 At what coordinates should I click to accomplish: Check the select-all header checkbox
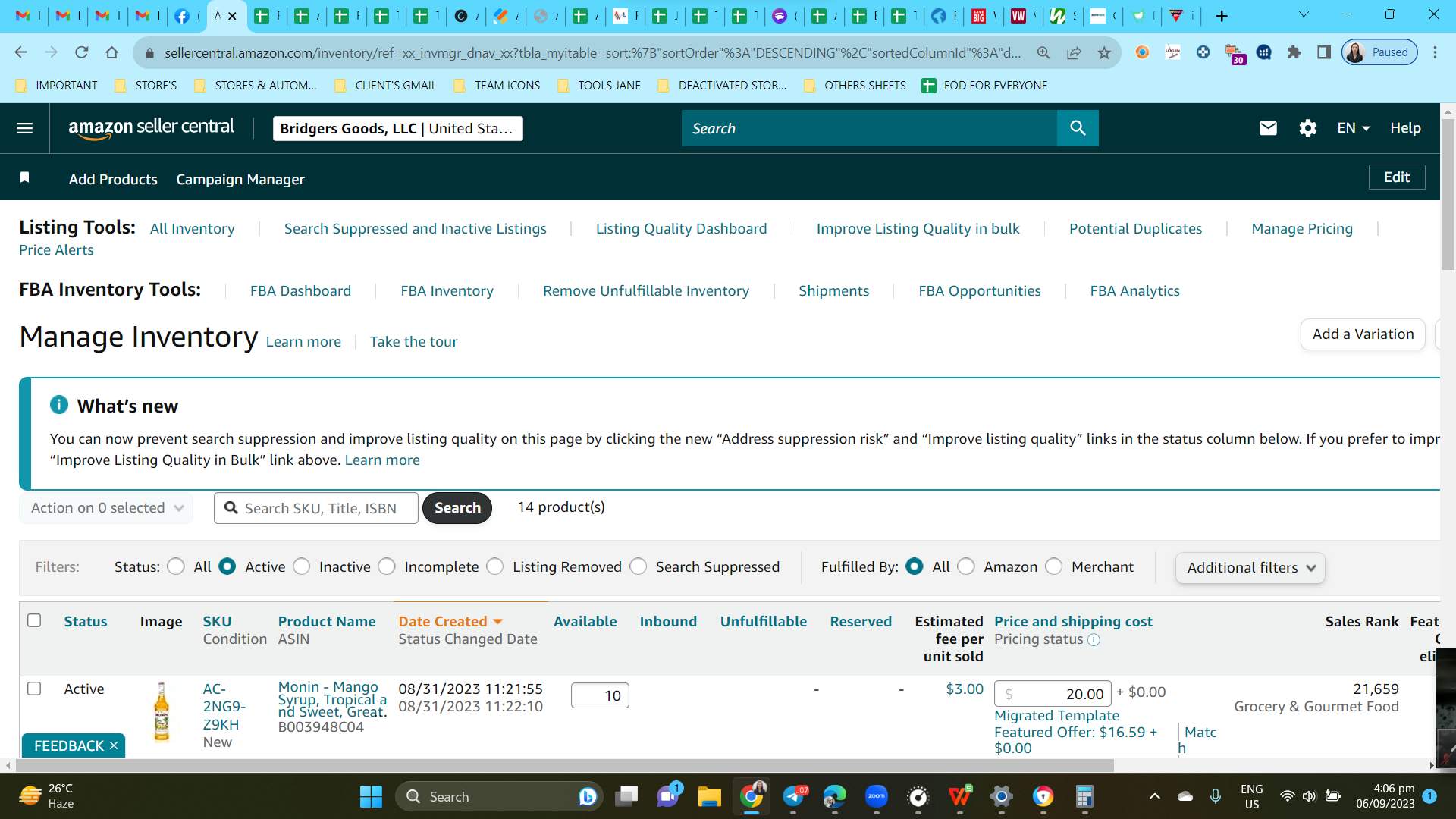(x=34, y=620)
